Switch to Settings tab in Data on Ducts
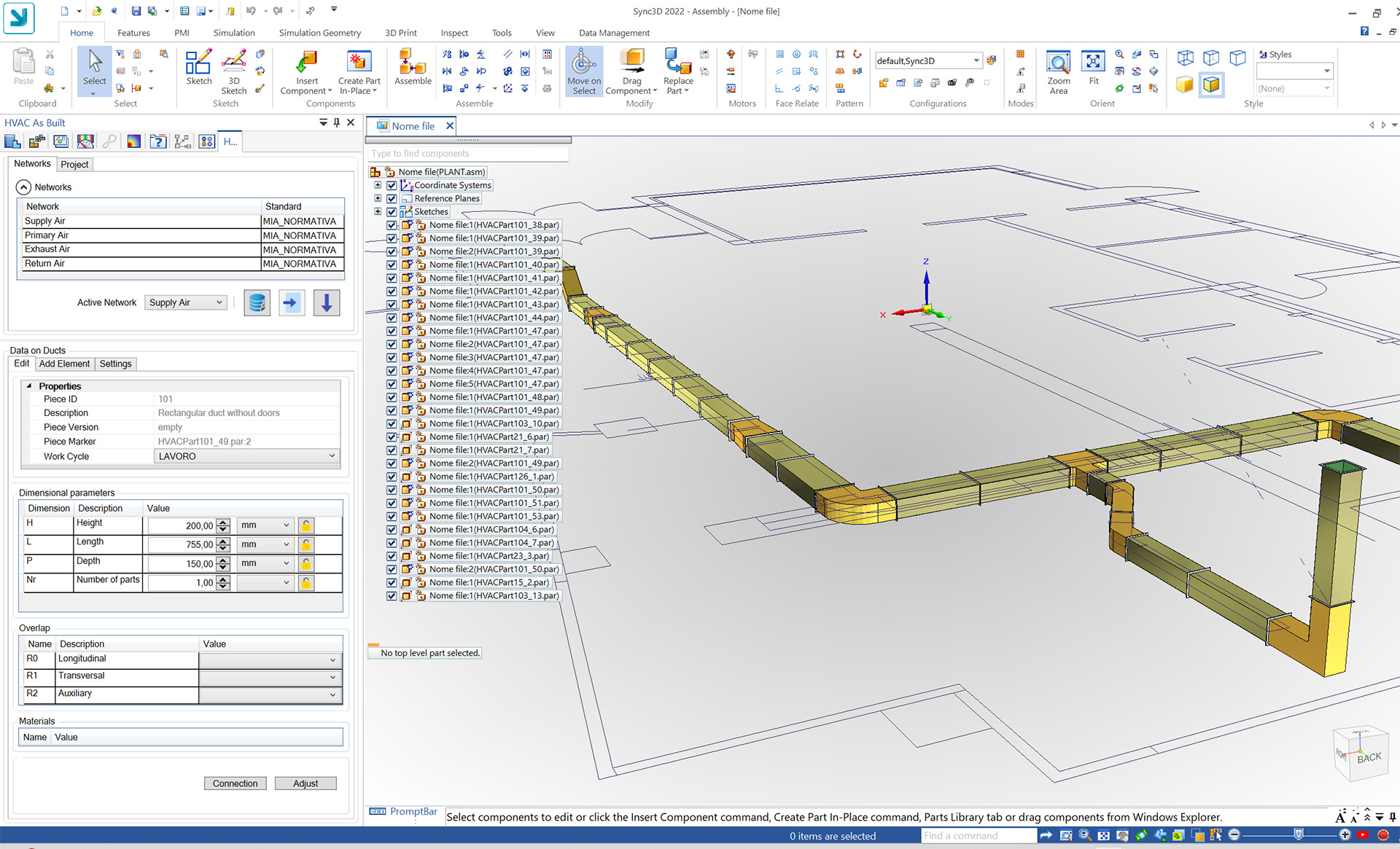Image resolution: width=1400 pixels, height=849 pixels. (x=115, y=364)
